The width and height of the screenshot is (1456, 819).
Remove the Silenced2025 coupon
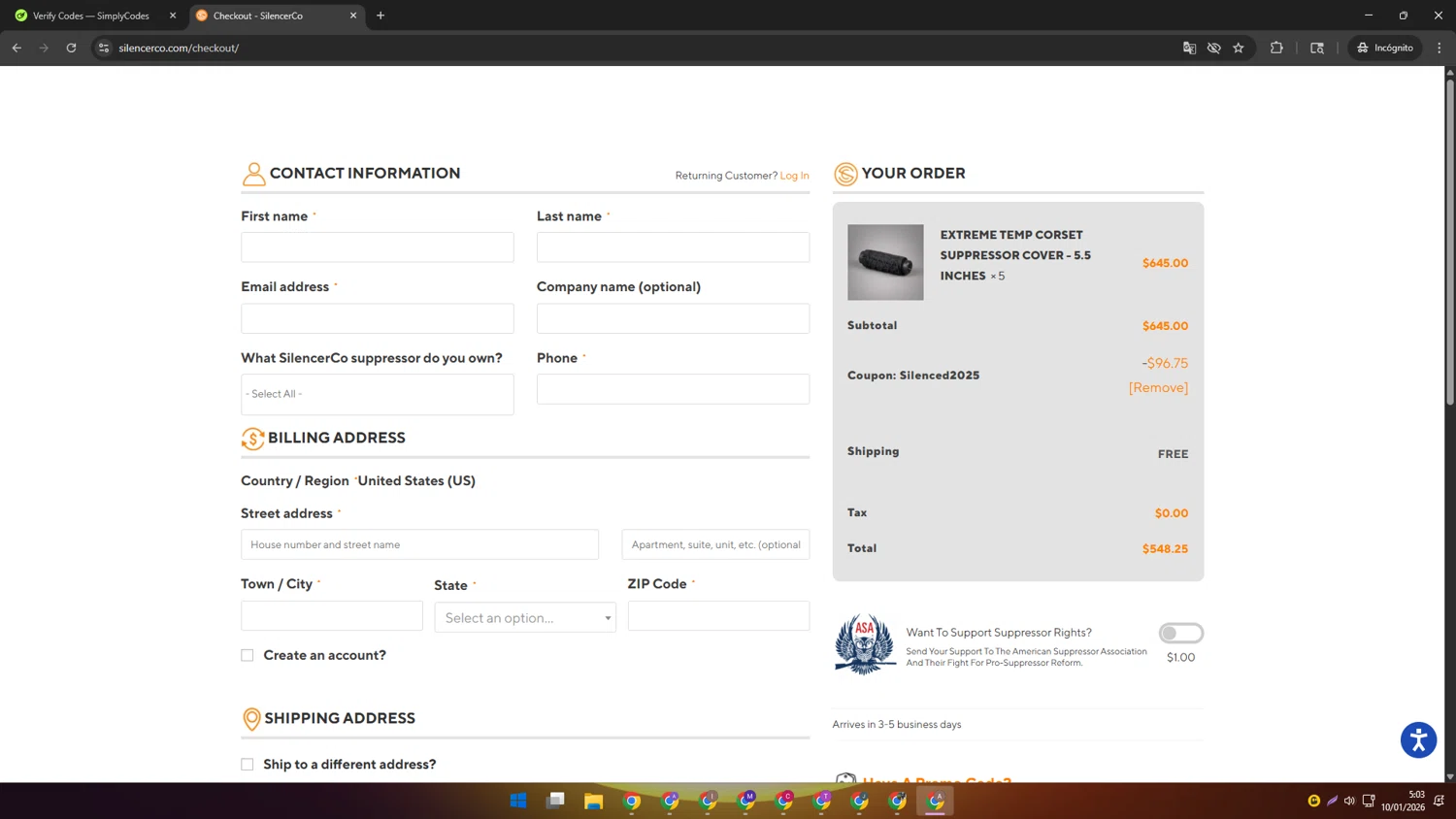point(1158,387)
